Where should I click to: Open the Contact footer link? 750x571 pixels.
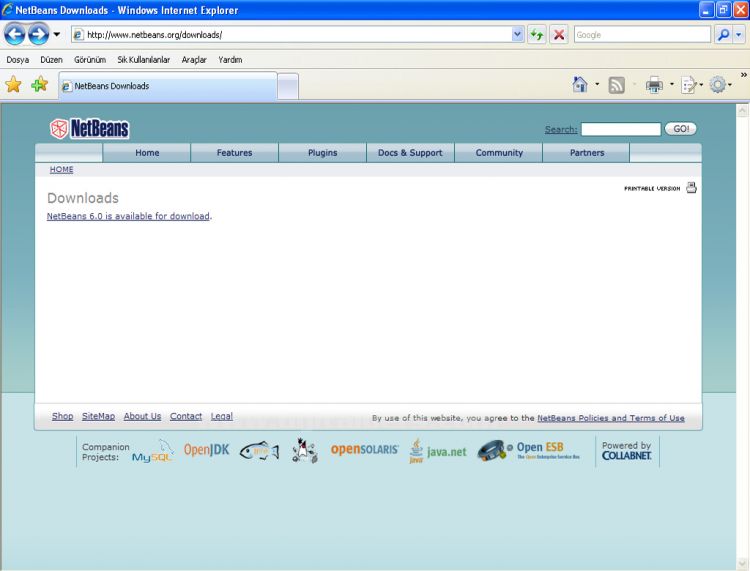pos(186,416)
